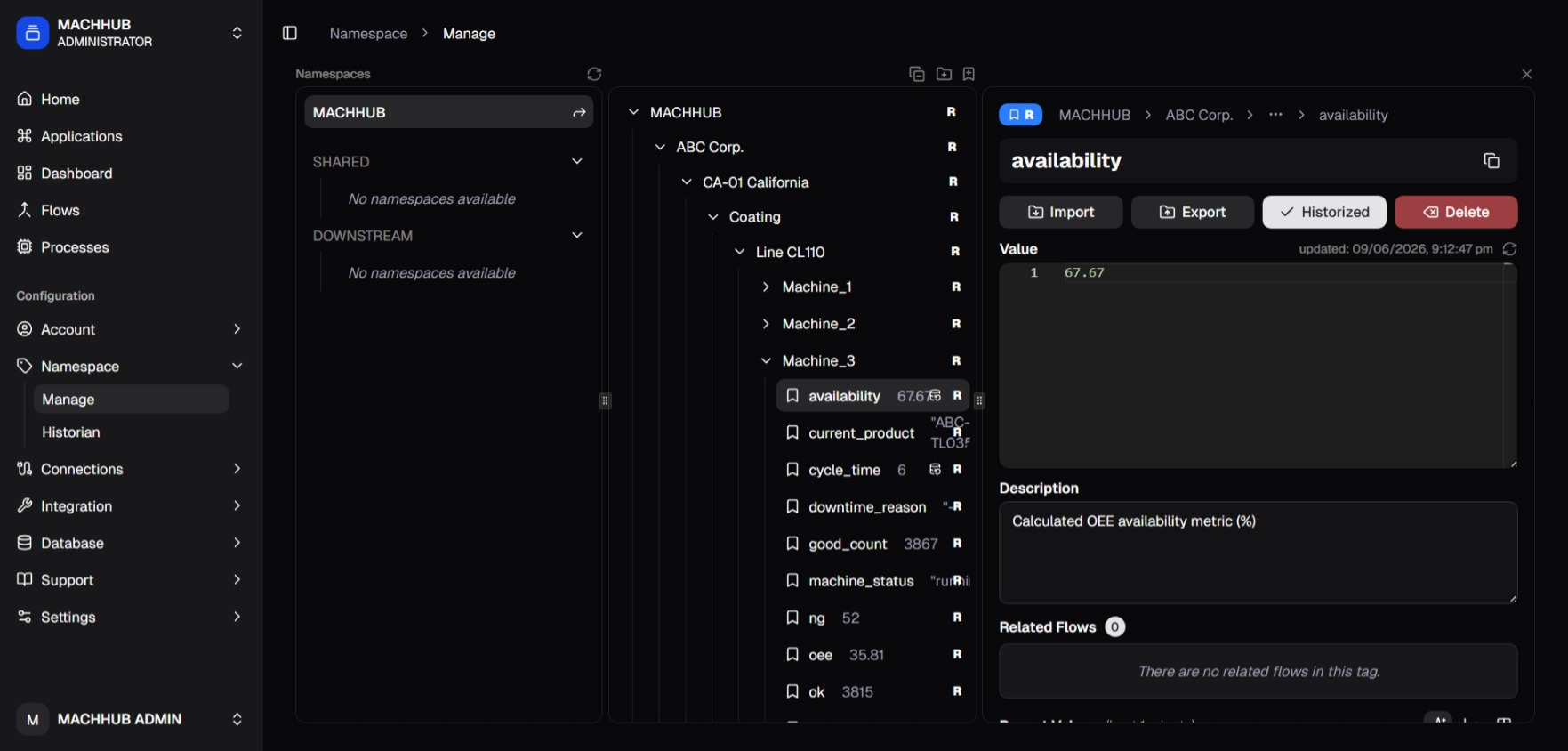Select the MACHHUB namespace entry
Screen dimensions: 1568x751
(x=448, y=112)
